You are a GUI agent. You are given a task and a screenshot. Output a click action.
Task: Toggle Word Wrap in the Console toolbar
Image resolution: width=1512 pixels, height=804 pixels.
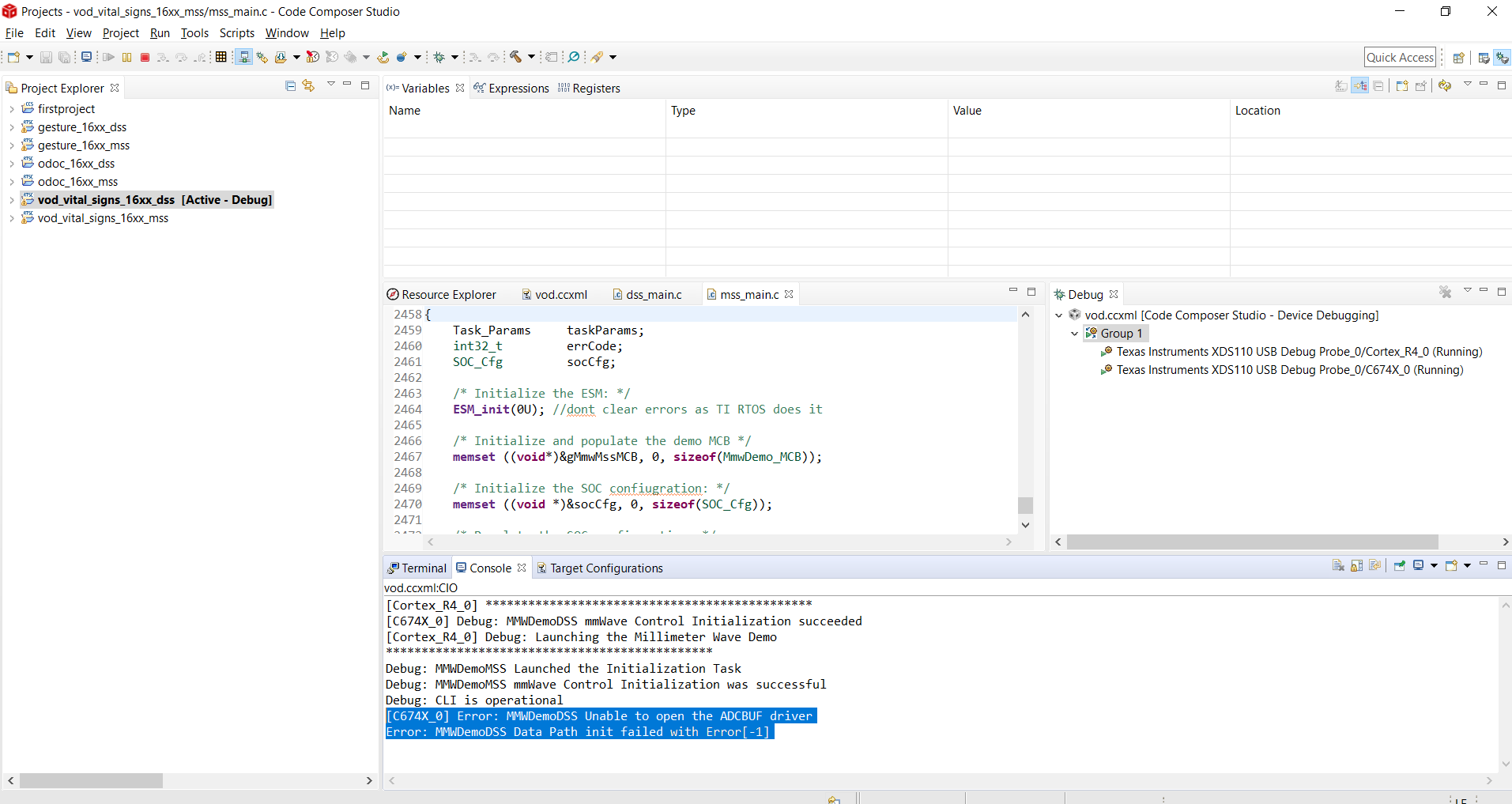(1375, 566)
